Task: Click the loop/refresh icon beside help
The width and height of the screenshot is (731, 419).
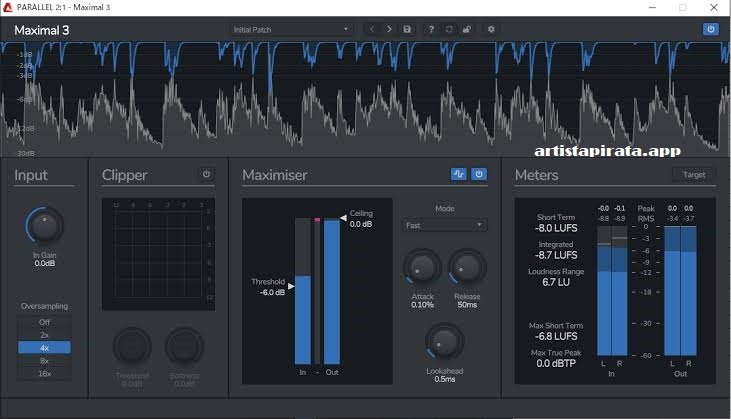Action: click(x=449, y=29)
